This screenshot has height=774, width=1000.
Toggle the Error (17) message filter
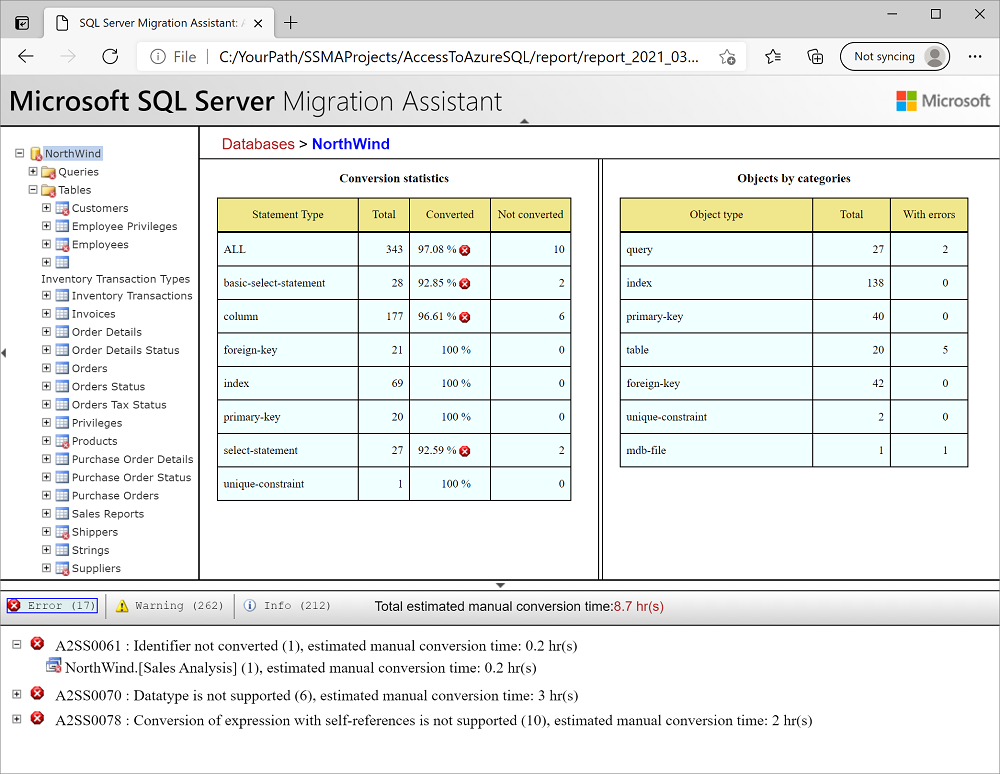[50, 605]
